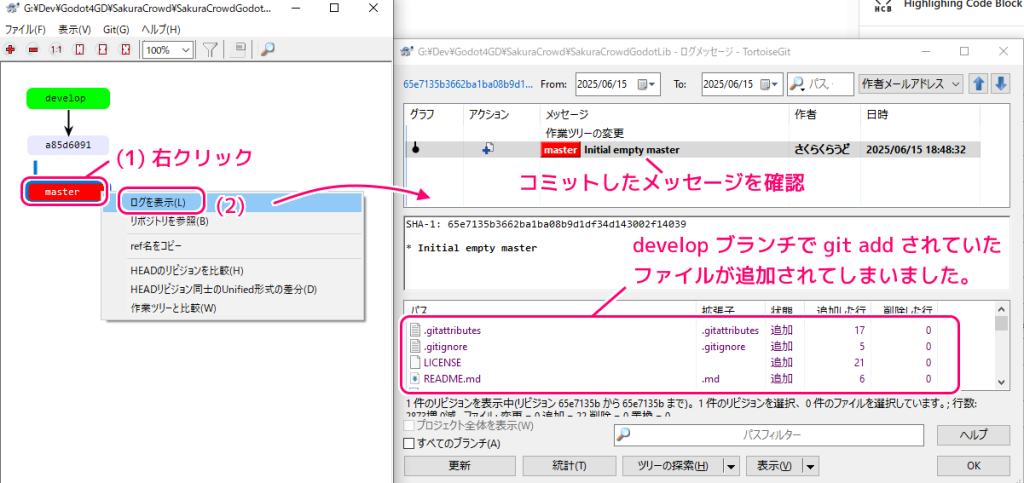Image resolution: width=1024 pixels, height=483 pixels.
Task: Click the パスフィルター input field
Action: pos(769,435)
